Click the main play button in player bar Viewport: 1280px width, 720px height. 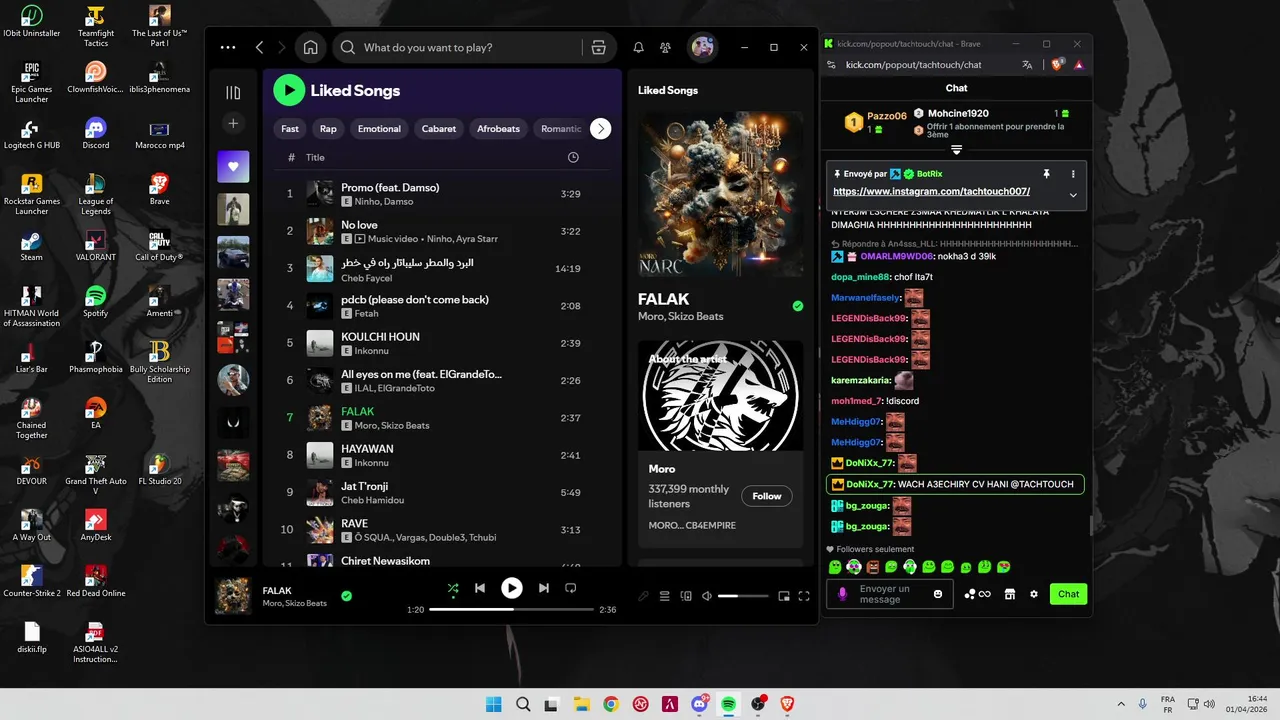tap(511, 588)
